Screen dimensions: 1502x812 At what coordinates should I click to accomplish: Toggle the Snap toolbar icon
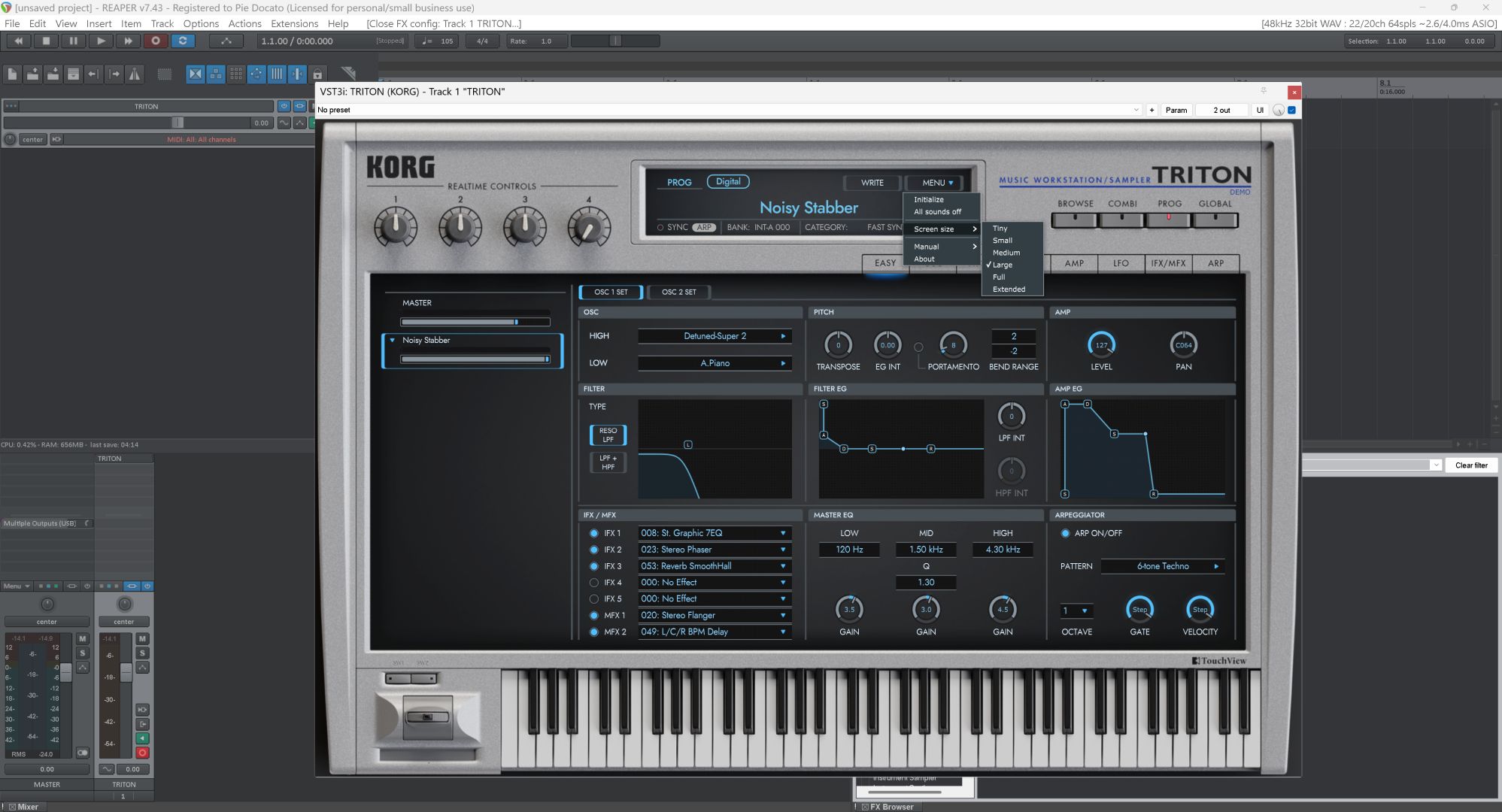297,74
